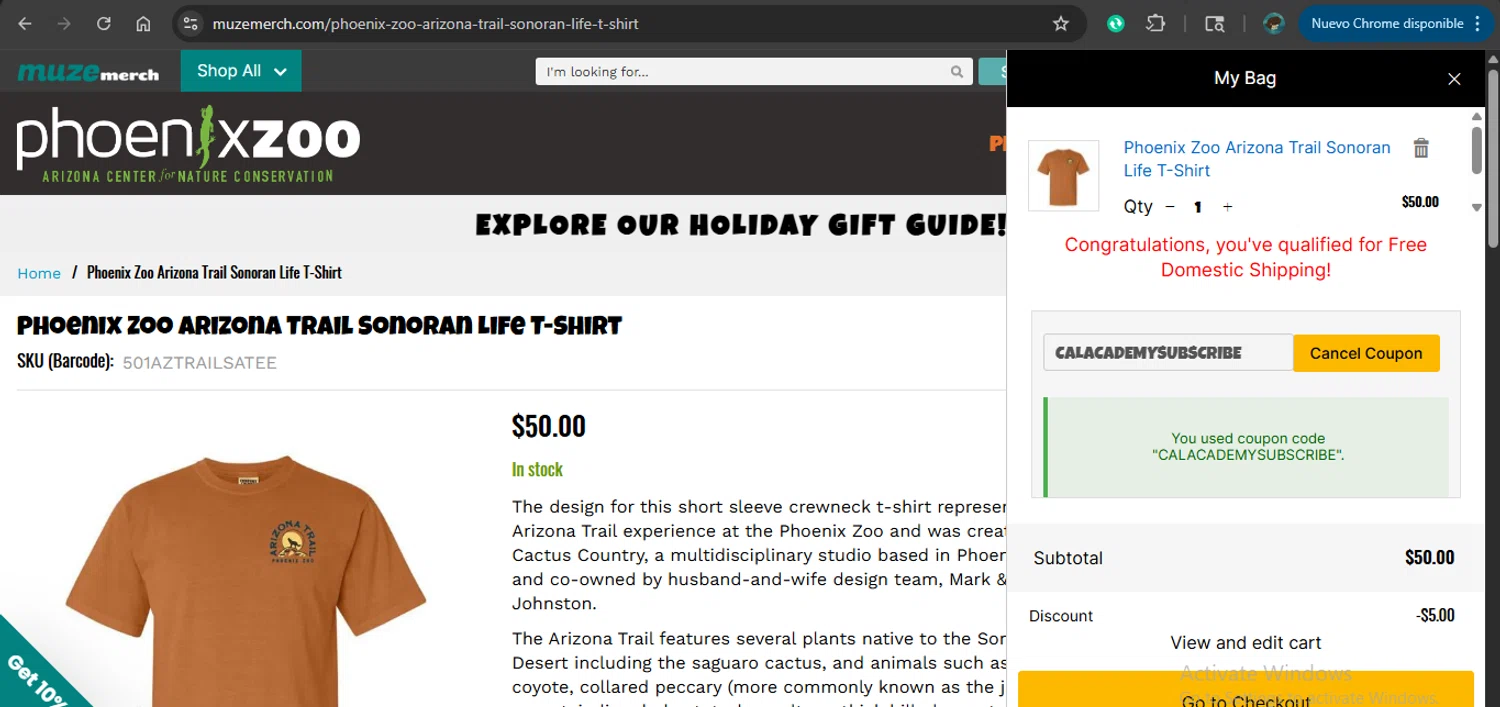Viewport: 1500px width, 707px height.
Task: Click the coupon code input field
Action: tap(1168, 353)
